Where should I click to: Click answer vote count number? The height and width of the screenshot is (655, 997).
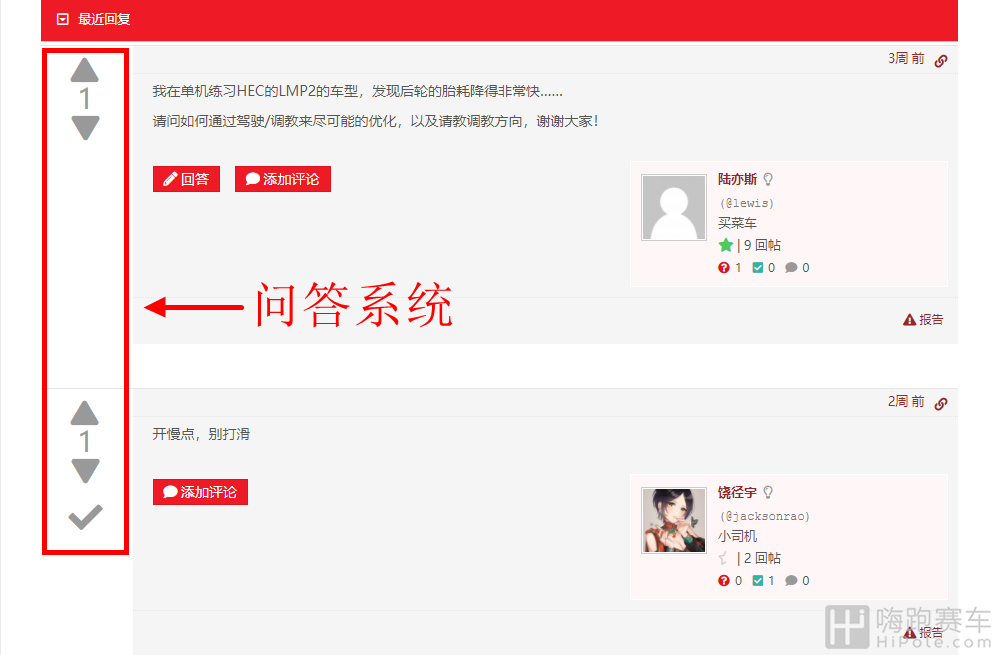85,442
